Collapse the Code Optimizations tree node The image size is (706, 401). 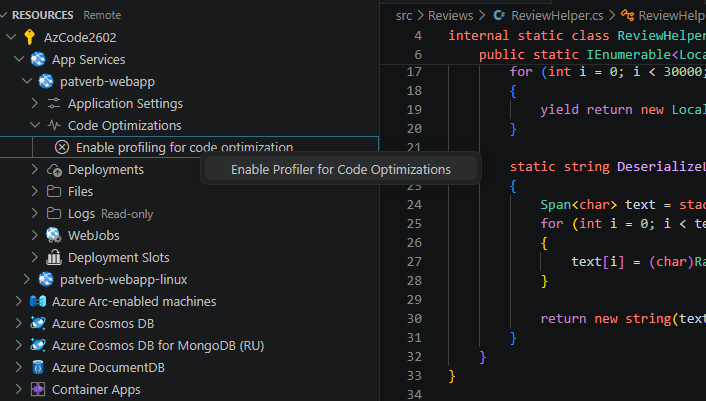coord(35,126)
